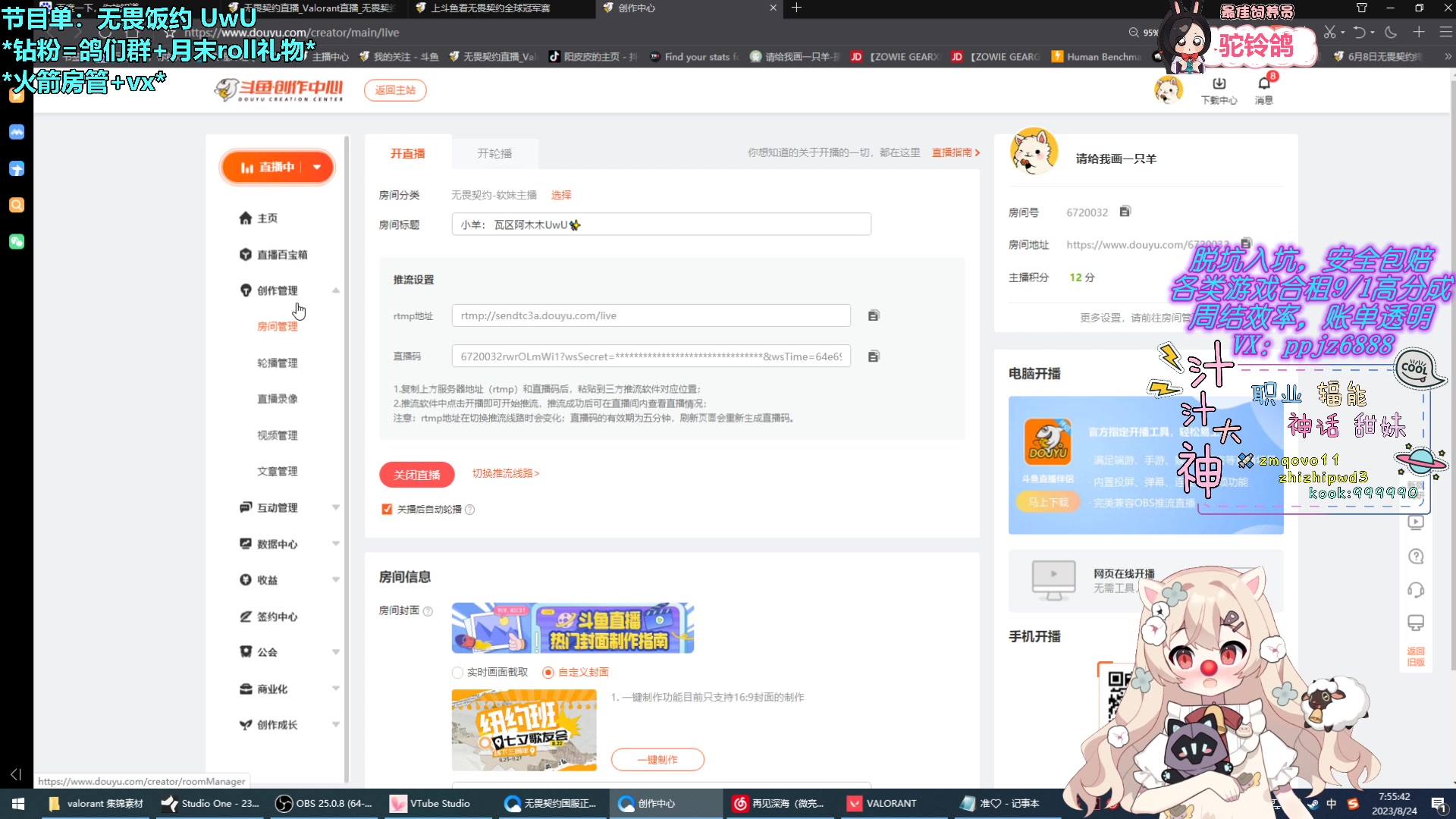Open OBS 25.0.8 from the taskbar

(325, 804)
